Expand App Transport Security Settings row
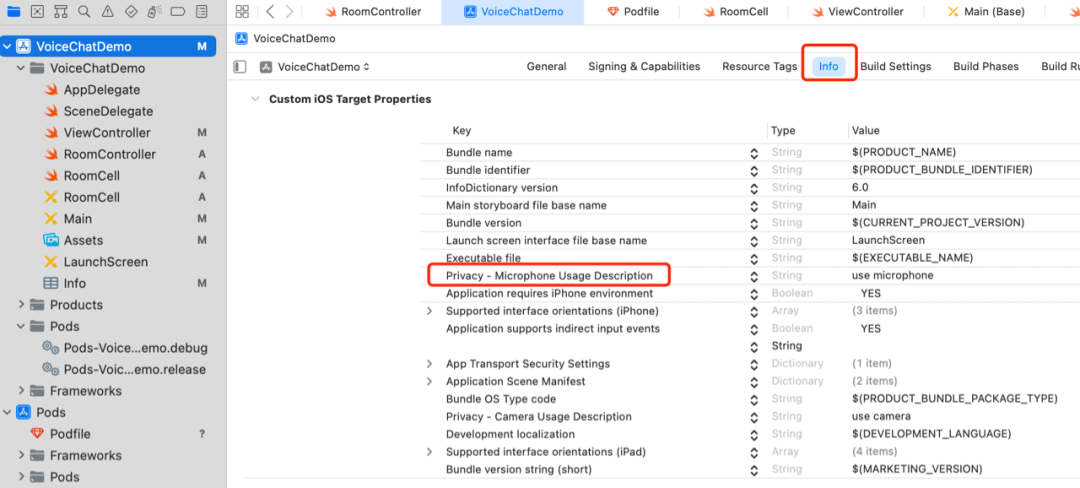 [x=430, y=364]
